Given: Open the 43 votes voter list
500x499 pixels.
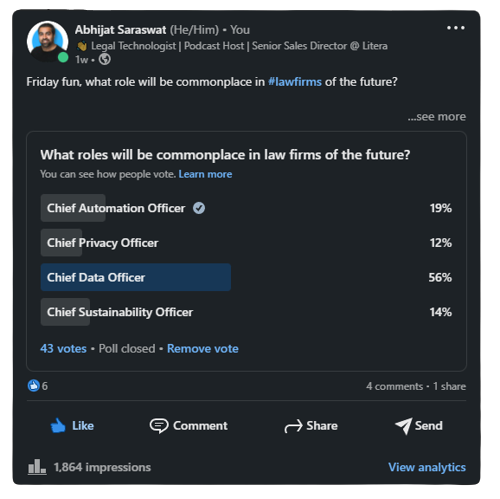Looking at the screenshot, I should (63, 349).
